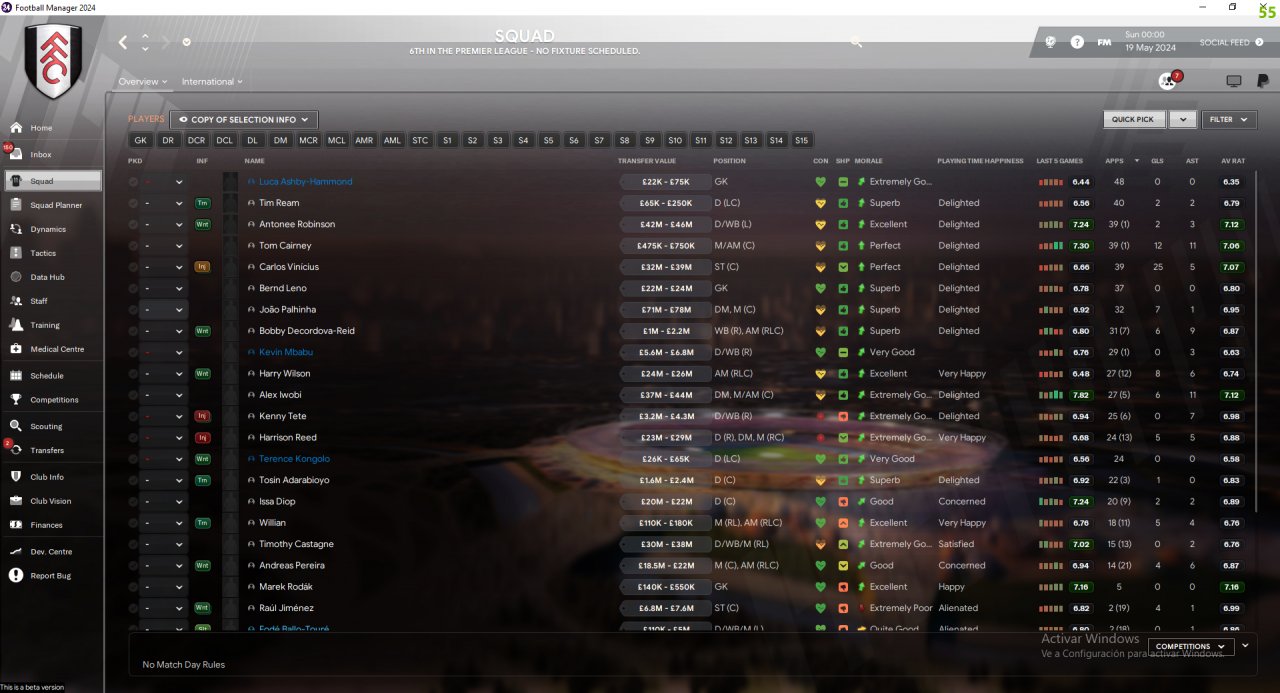
Task: Open Training section
Action: click(52, 325)
